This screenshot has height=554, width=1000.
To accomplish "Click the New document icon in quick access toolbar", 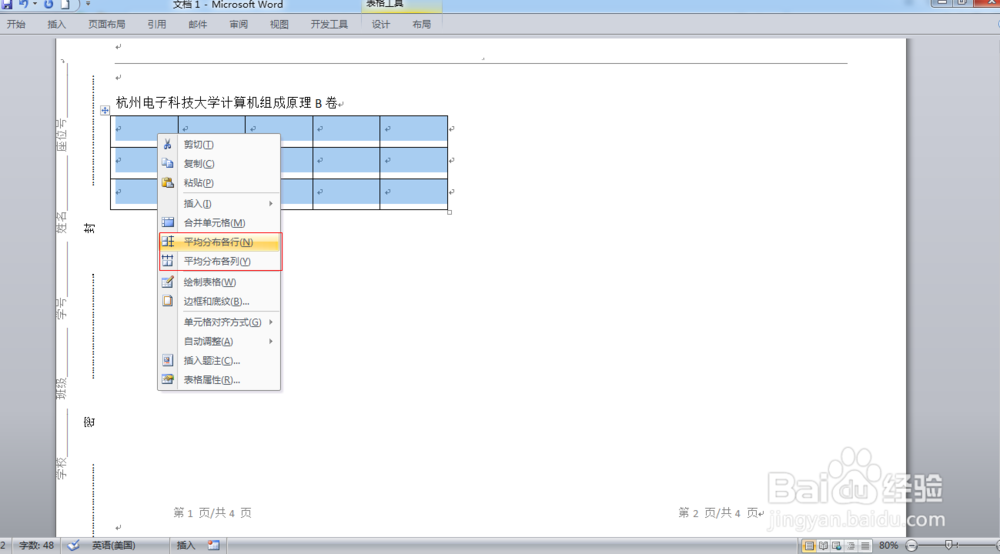I will tap(65, 4).
